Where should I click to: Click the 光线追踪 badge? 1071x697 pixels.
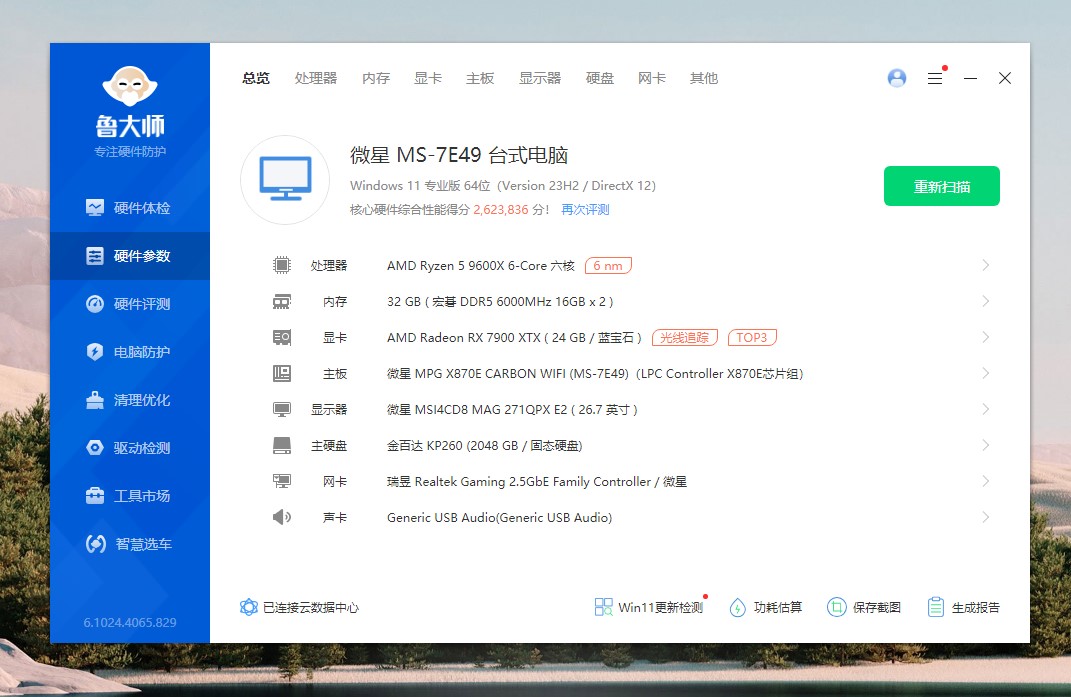[684, 338]
